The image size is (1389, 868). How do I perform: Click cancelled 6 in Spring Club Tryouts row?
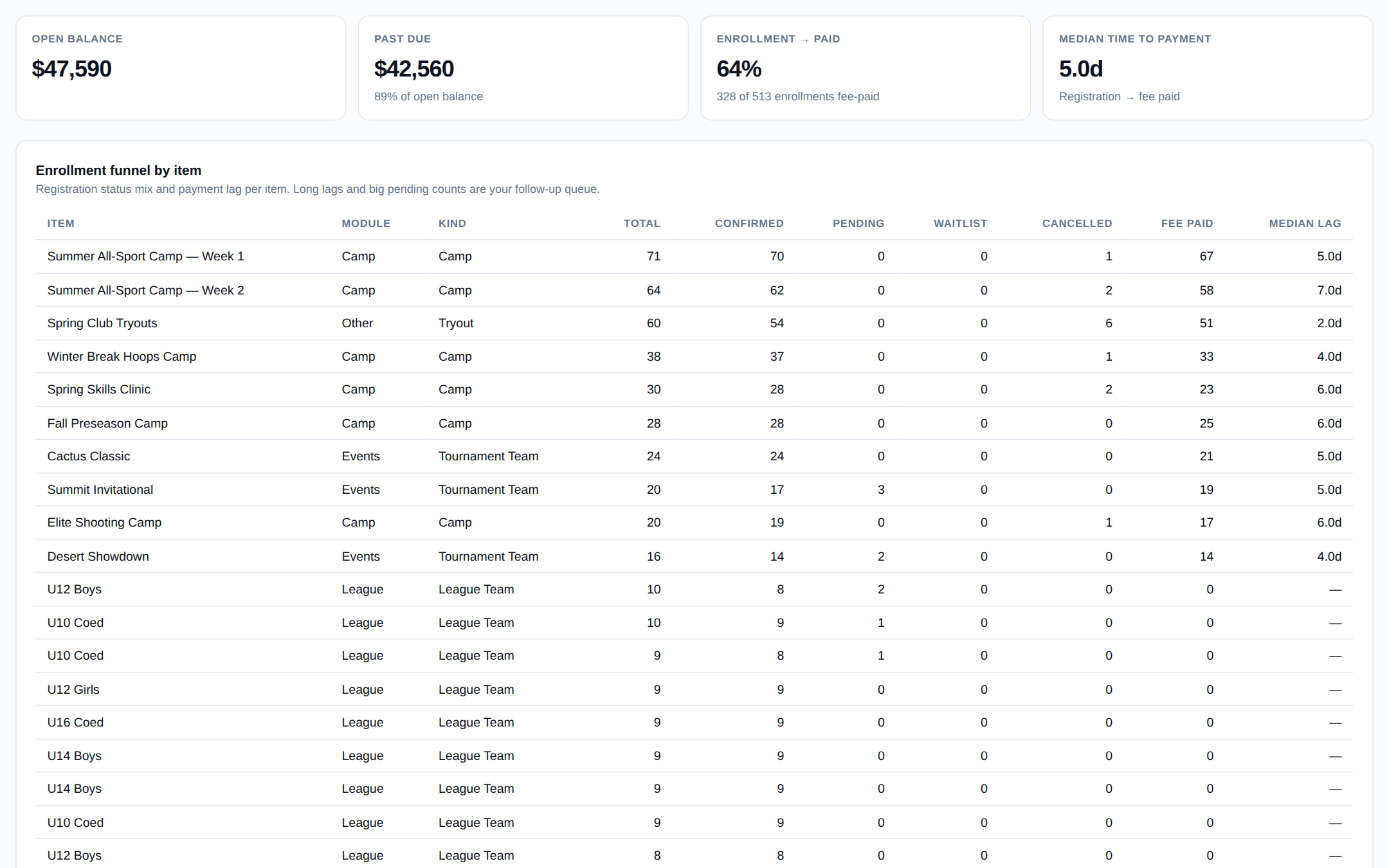click(1109, 323)
